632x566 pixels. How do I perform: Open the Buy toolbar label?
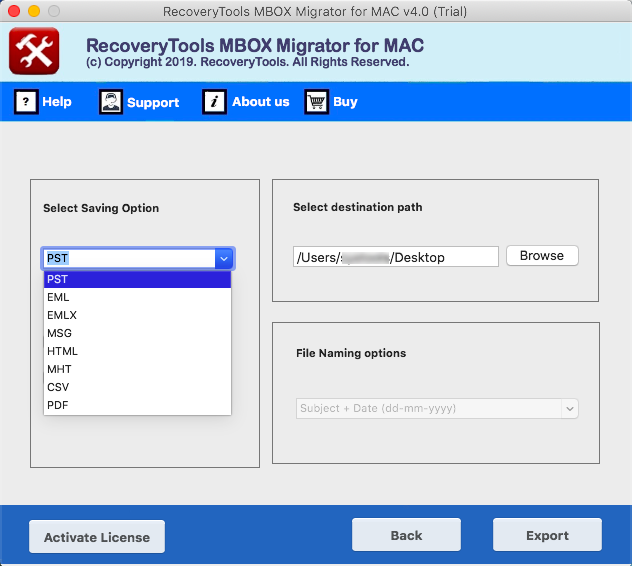(x=345, y=102)
